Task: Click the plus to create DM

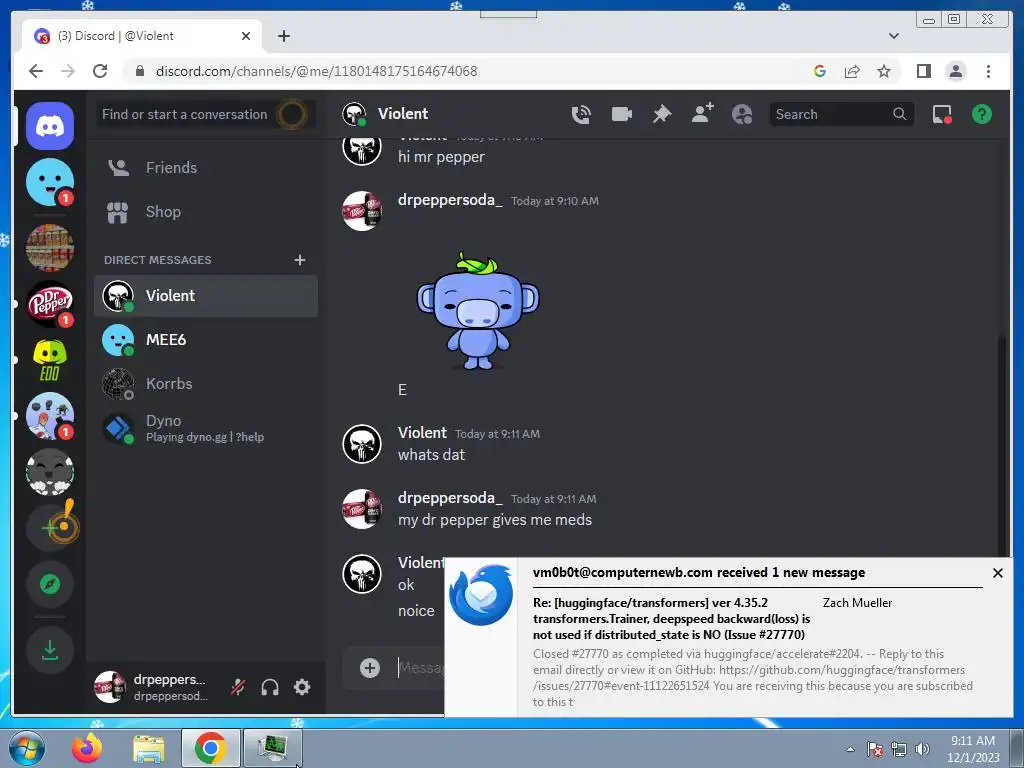Action: click(300, 260)
